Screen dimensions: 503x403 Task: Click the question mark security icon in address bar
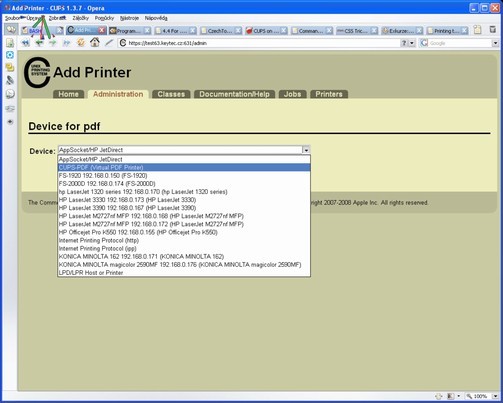[404, 43]
